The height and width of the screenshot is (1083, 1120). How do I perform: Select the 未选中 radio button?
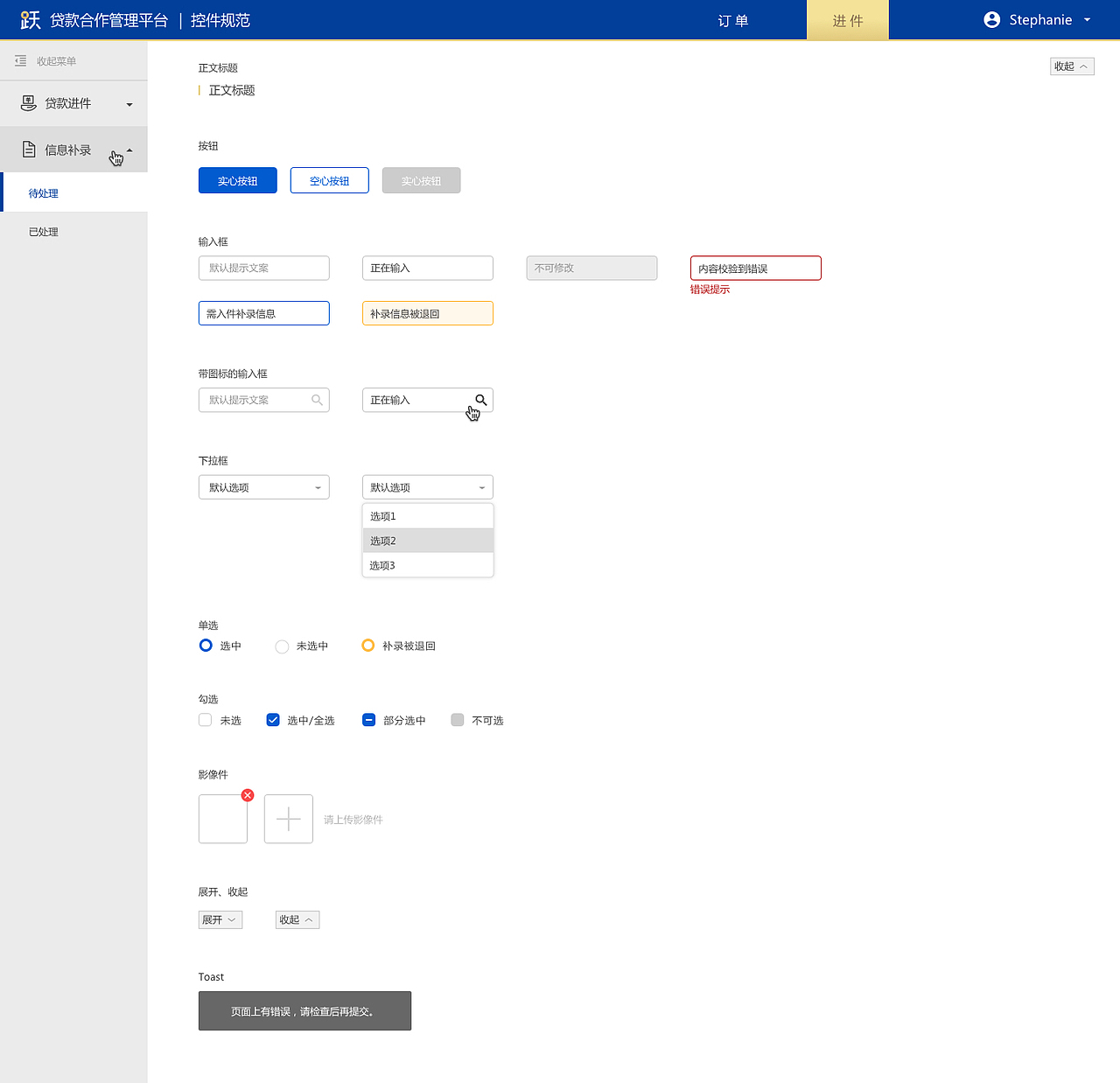[282, 646]
